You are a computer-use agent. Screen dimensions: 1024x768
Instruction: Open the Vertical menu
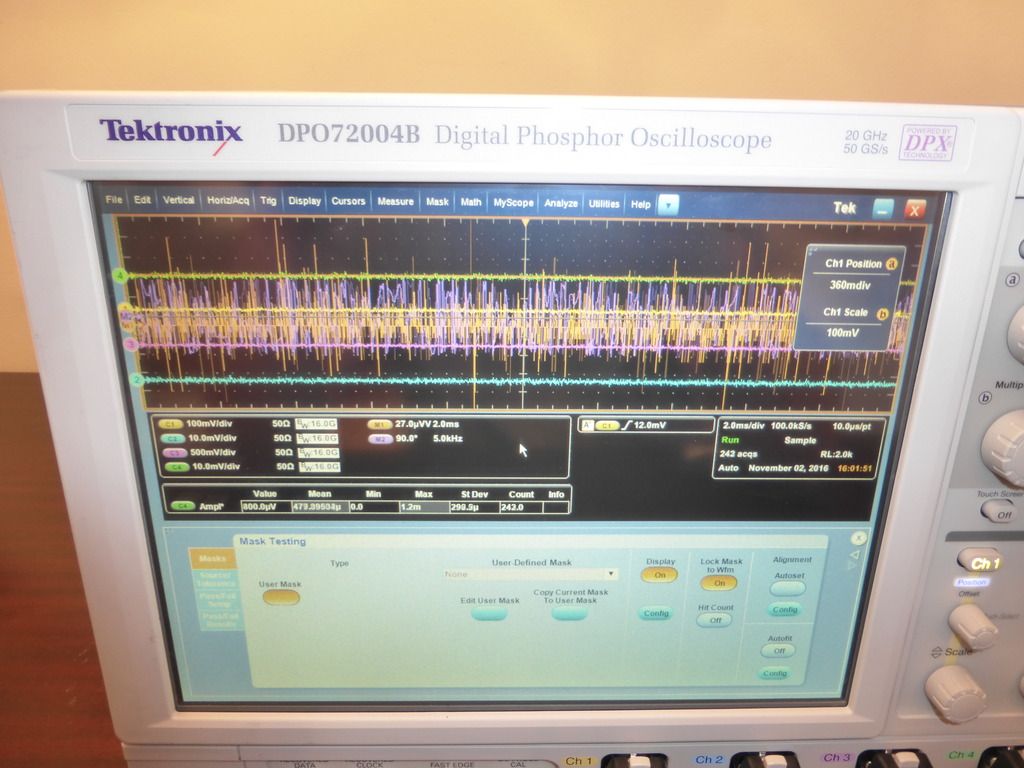point(178,200)
